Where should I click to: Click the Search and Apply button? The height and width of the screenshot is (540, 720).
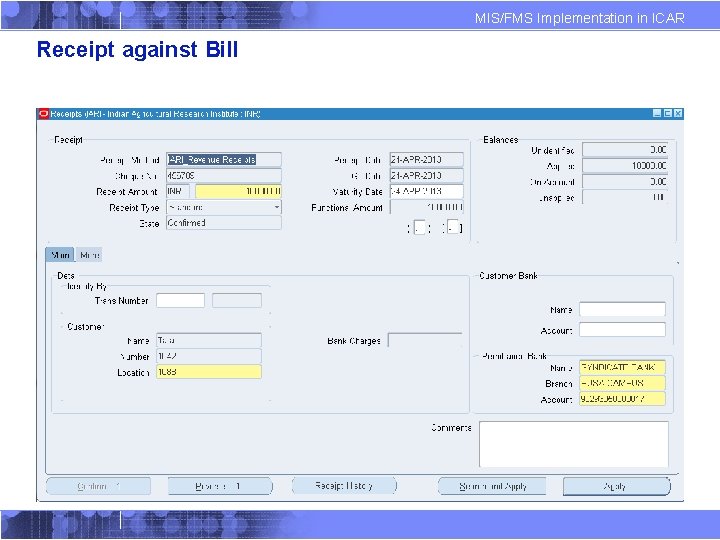coord(492,486)
